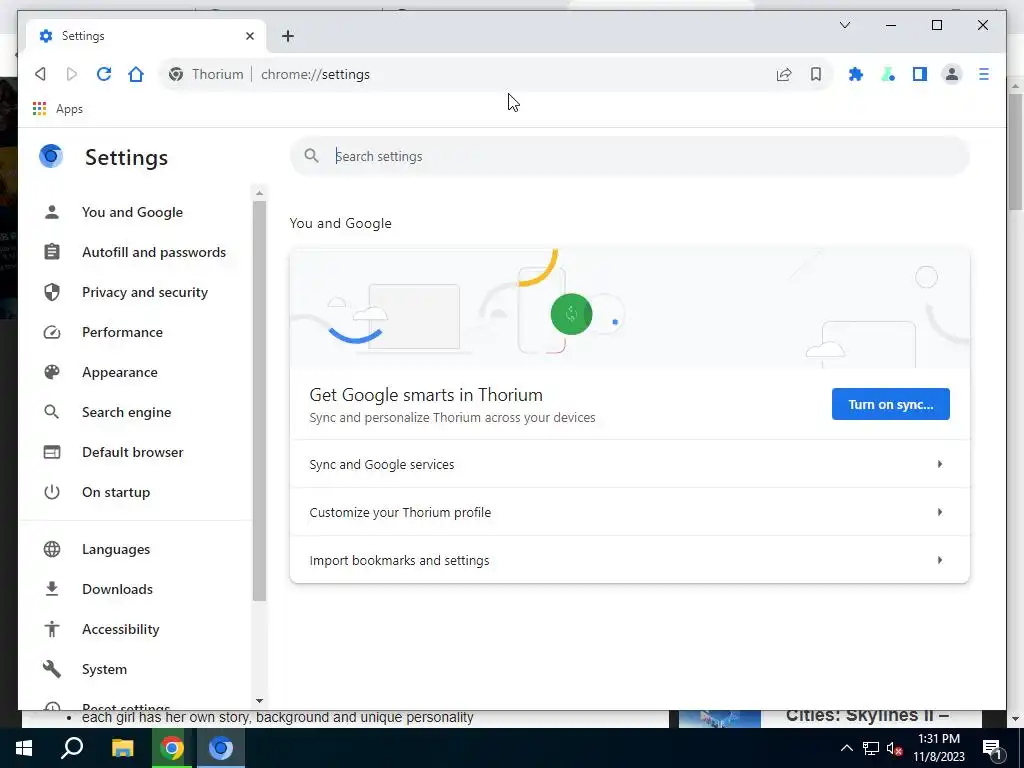Show hidden tray icons chevron

[x=846, y=748]
